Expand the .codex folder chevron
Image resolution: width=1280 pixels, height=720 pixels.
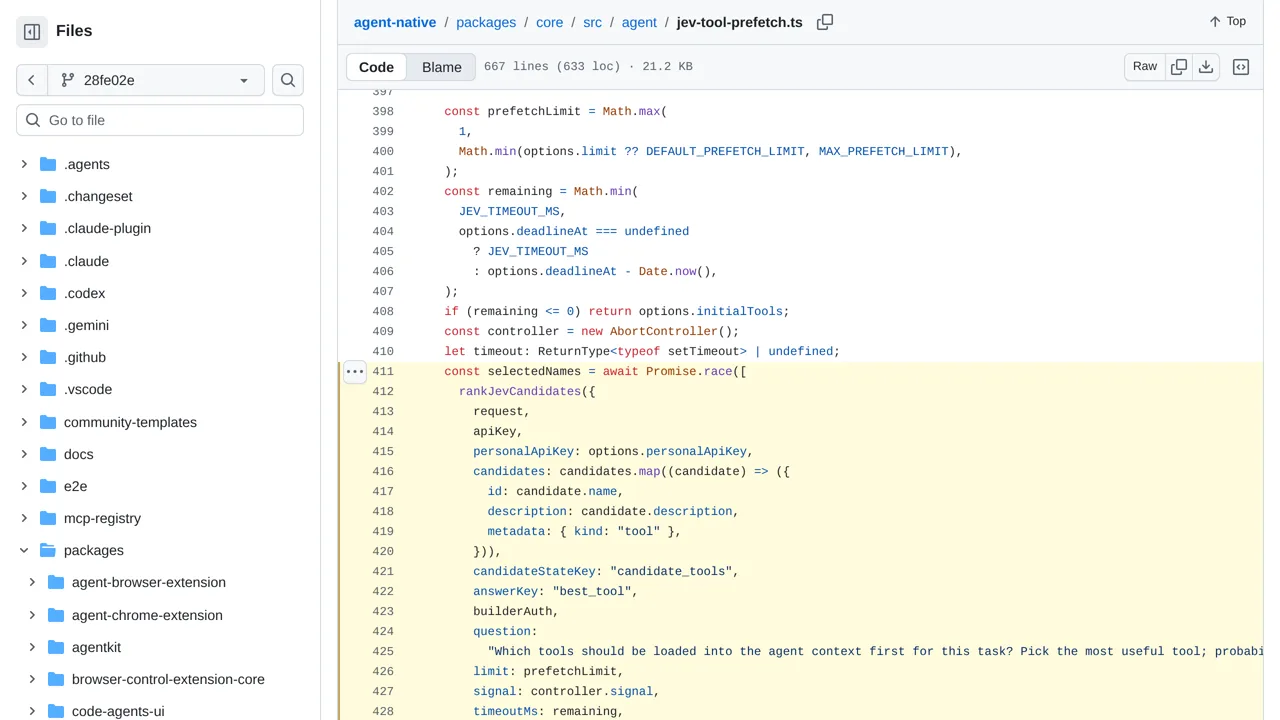[x=24, y=293]
